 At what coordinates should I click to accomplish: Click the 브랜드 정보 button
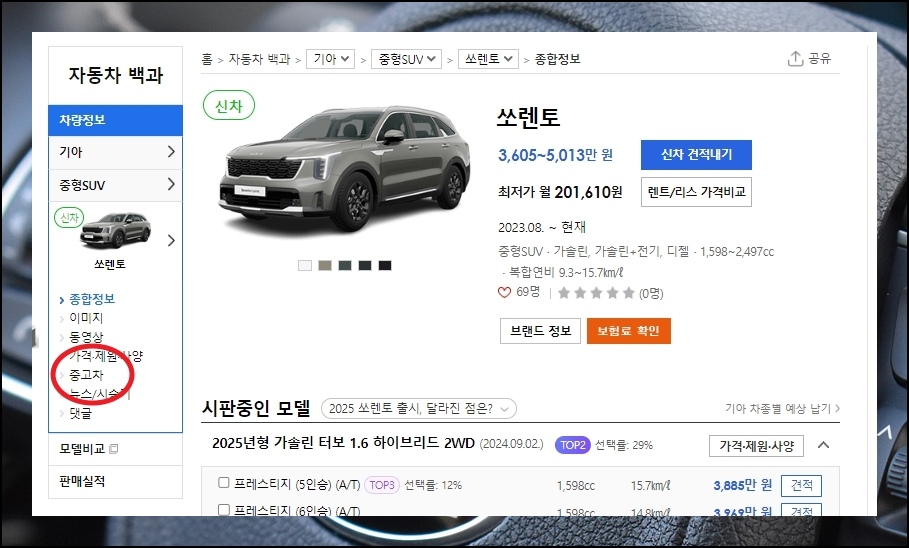[540, 331]
